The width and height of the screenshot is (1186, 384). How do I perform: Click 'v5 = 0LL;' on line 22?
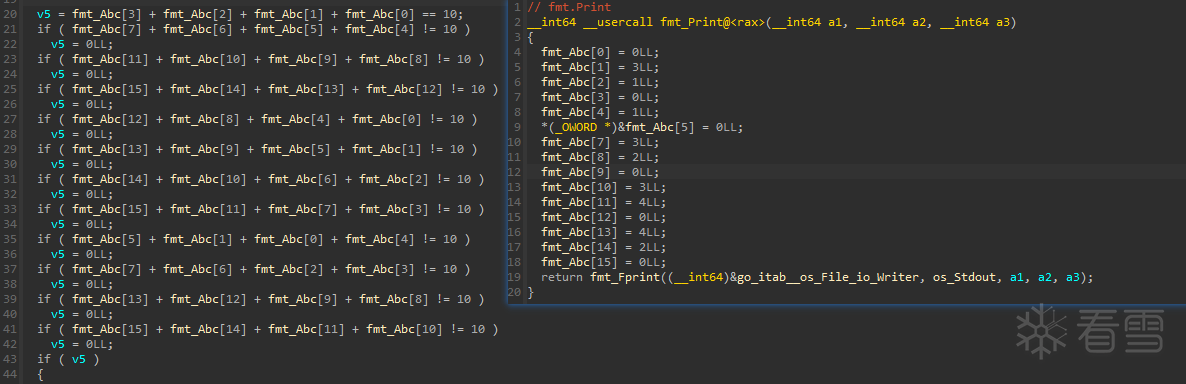click(x=82, y=45)
